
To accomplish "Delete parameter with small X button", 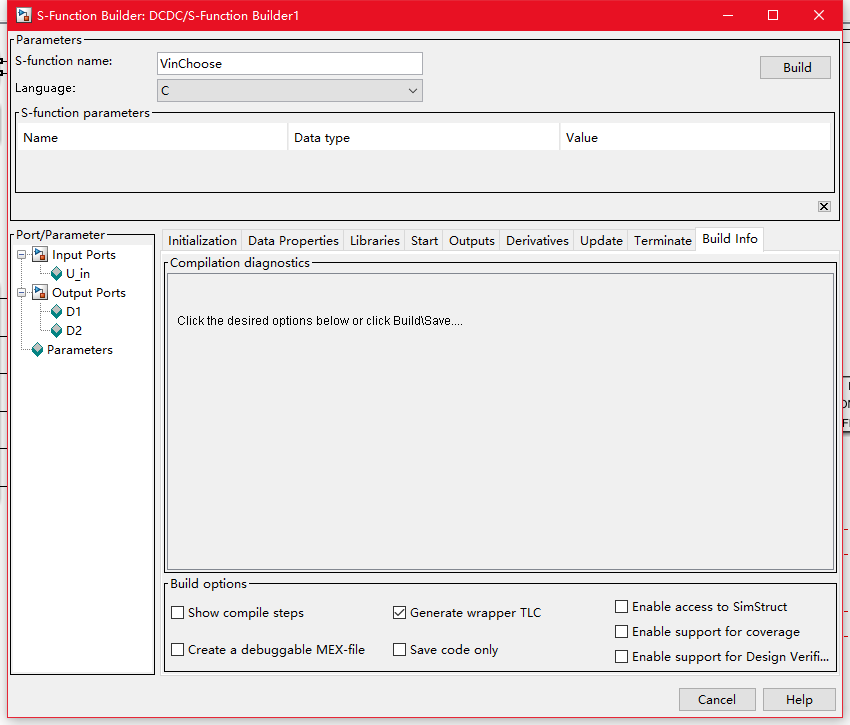I will pos(824,207).
